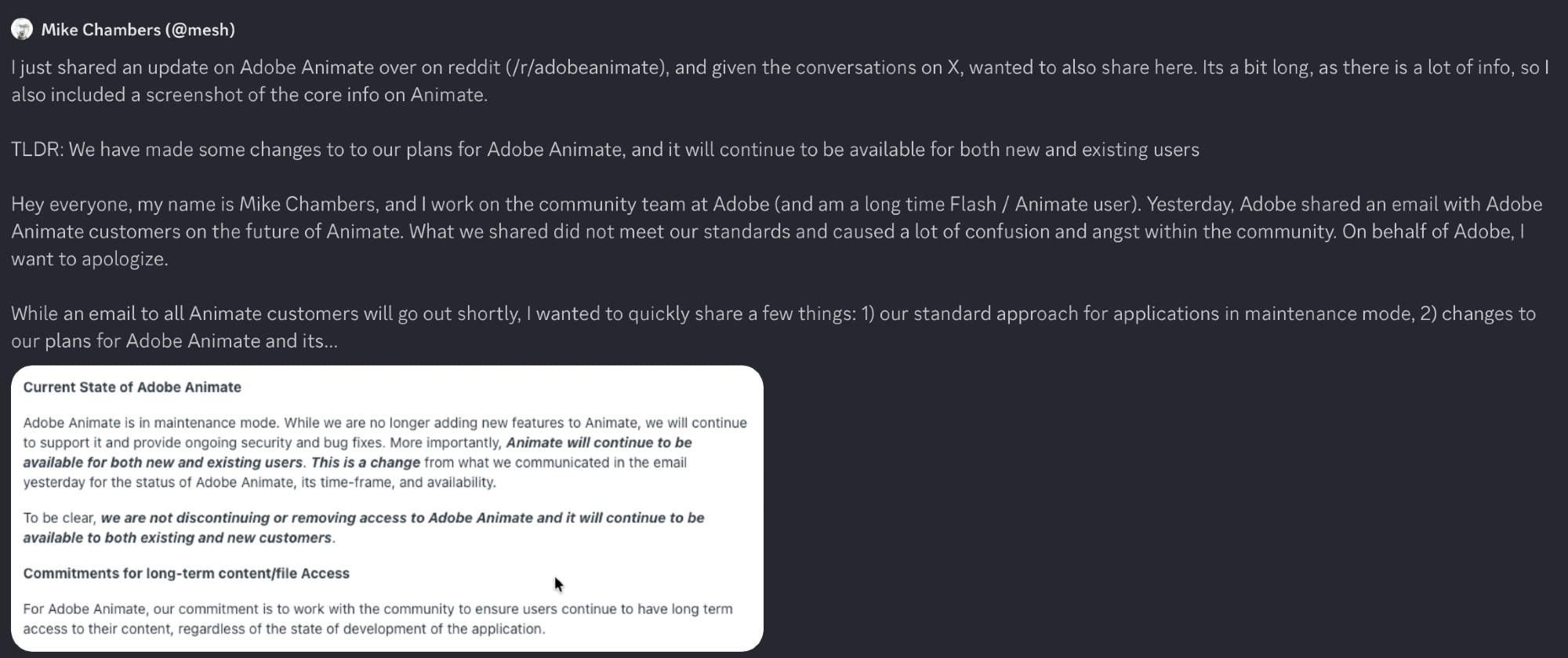The height and width of the screenshot is (658, 1568).
Task: Click the "Current State of Adobe Animate" heading
Action: click(x=132, y=387)
